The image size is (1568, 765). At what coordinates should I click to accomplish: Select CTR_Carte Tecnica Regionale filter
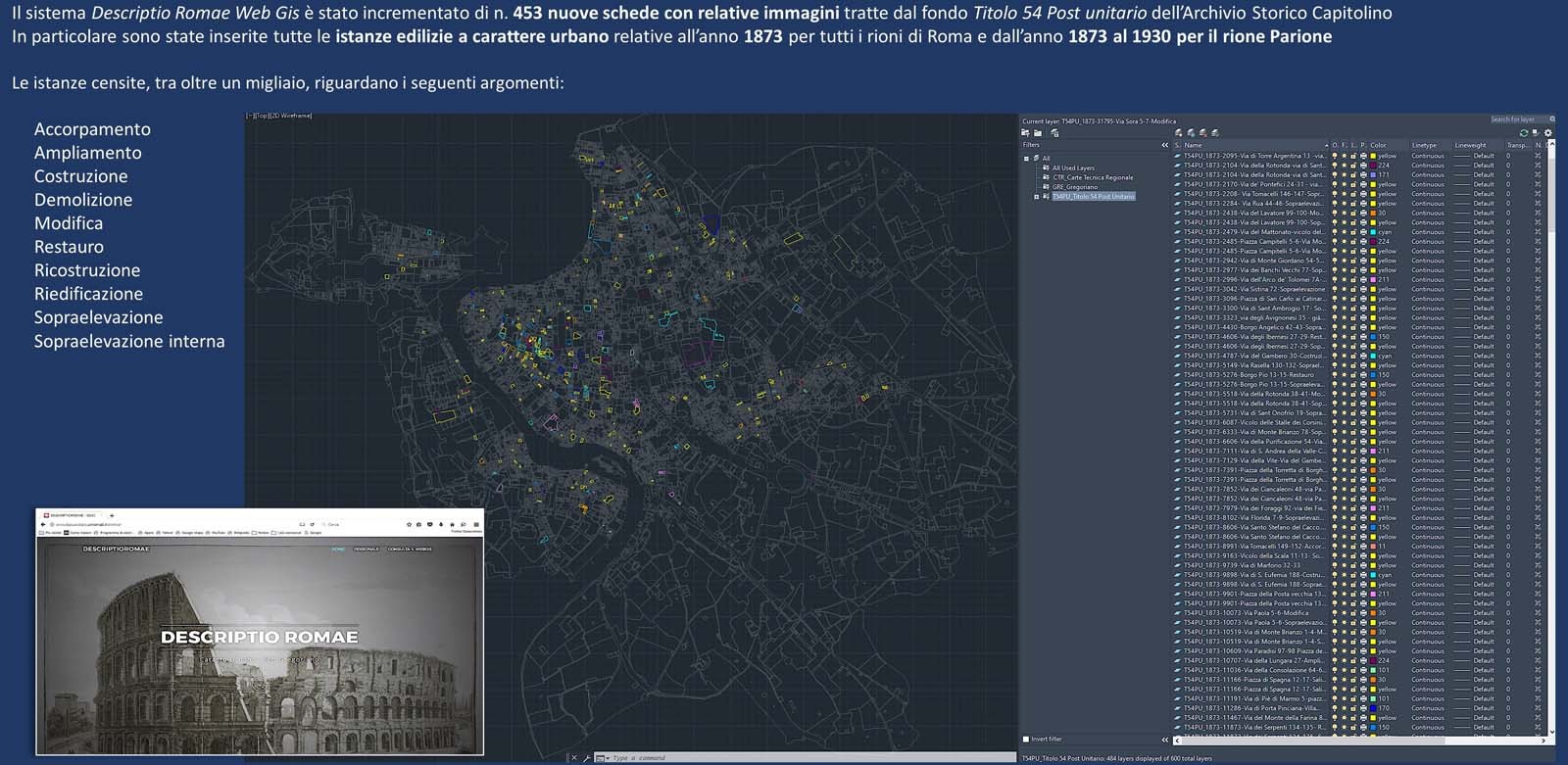point(1092,177)
